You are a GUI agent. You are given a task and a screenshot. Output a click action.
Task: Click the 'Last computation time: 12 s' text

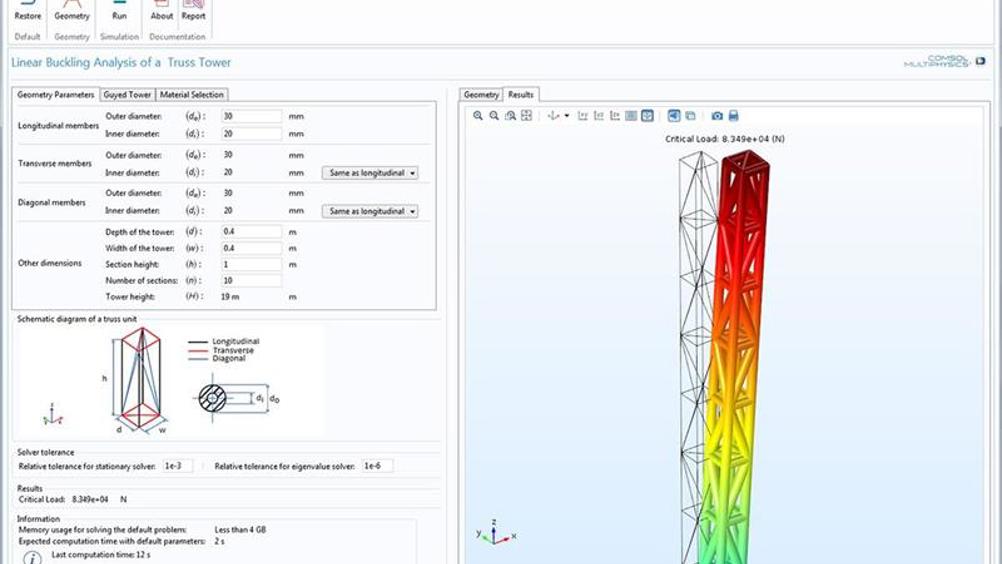[x=101, y=554]
